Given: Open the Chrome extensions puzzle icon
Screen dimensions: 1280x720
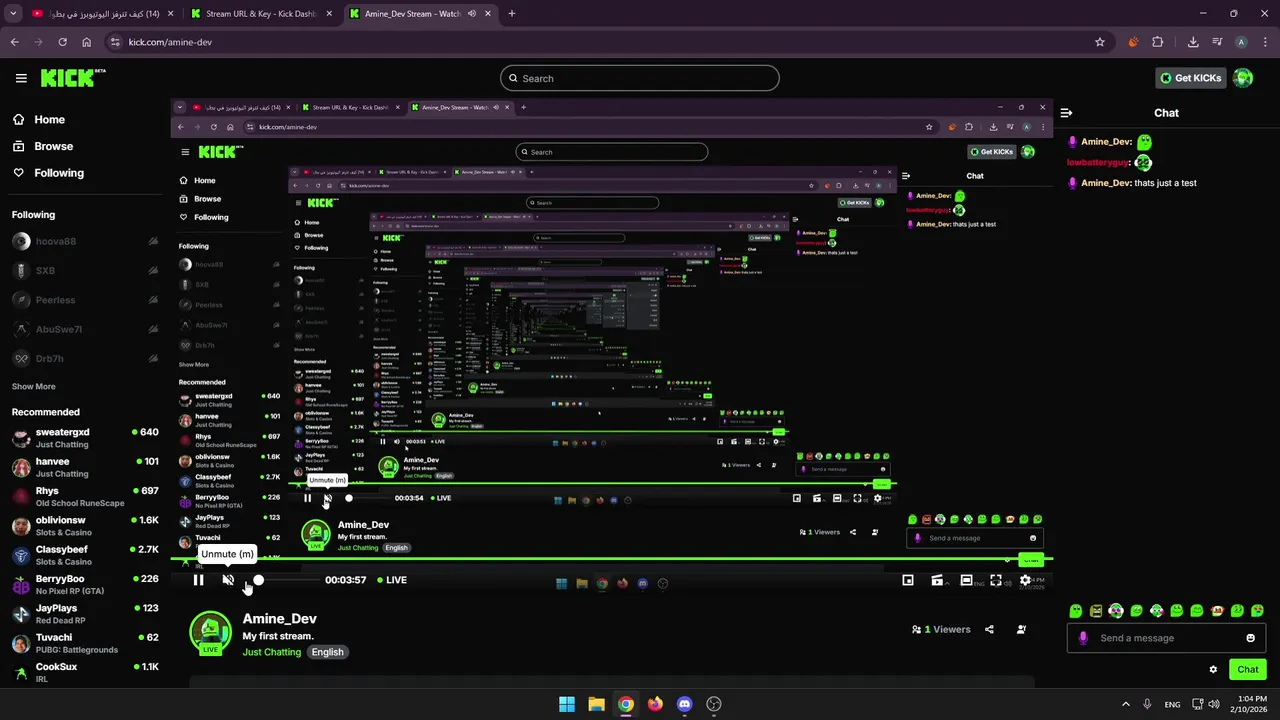Looking at the screenshot, I should pyautogui.click(x=1158, y=42).
